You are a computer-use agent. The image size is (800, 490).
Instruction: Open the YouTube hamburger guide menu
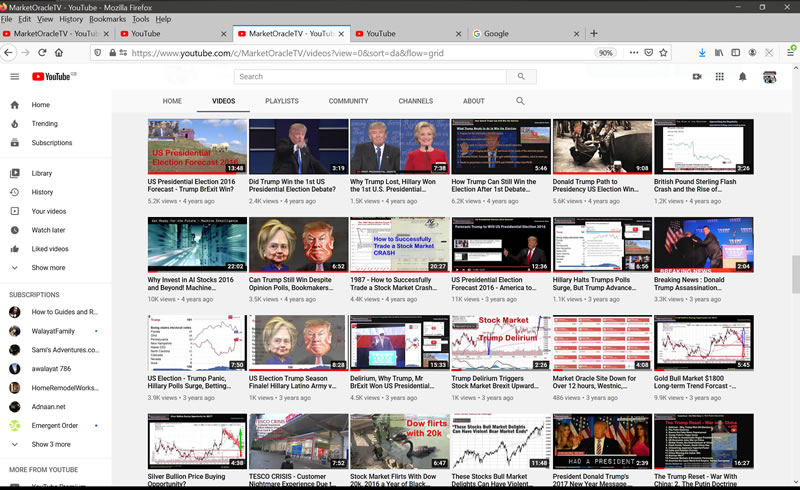click(x=14, y=76)
